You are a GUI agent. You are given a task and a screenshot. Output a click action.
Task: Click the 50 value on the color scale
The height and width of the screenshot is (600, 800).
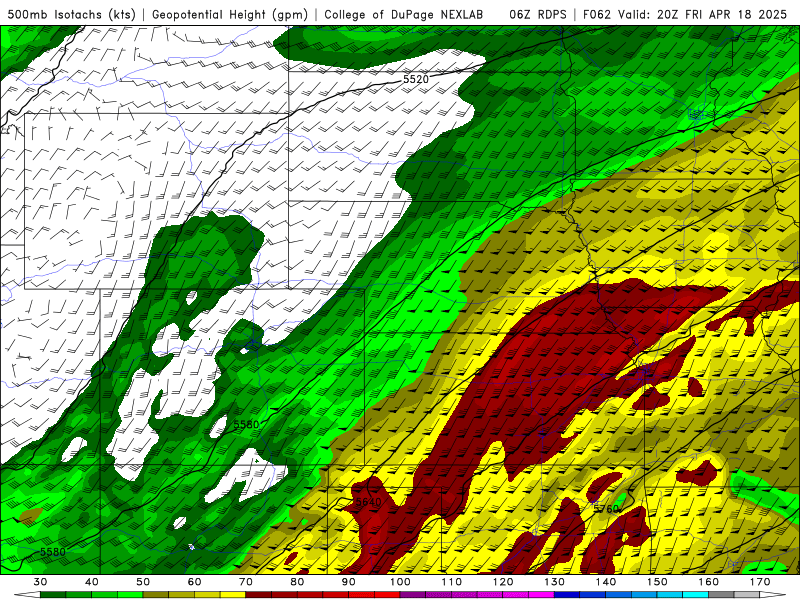tap(143, 582)
